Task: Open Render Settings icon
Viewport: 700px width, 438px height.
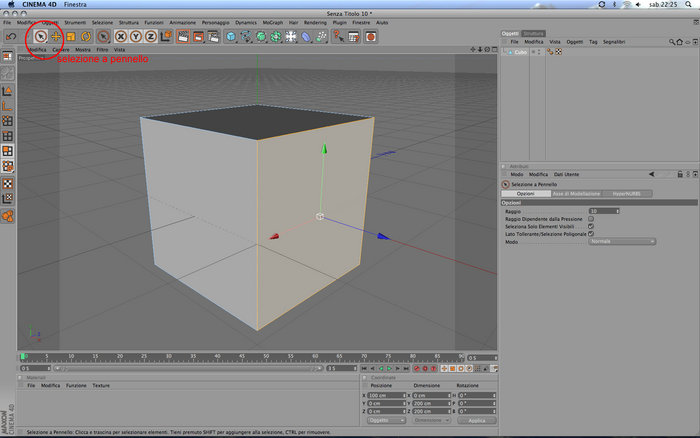Action: 213,36
